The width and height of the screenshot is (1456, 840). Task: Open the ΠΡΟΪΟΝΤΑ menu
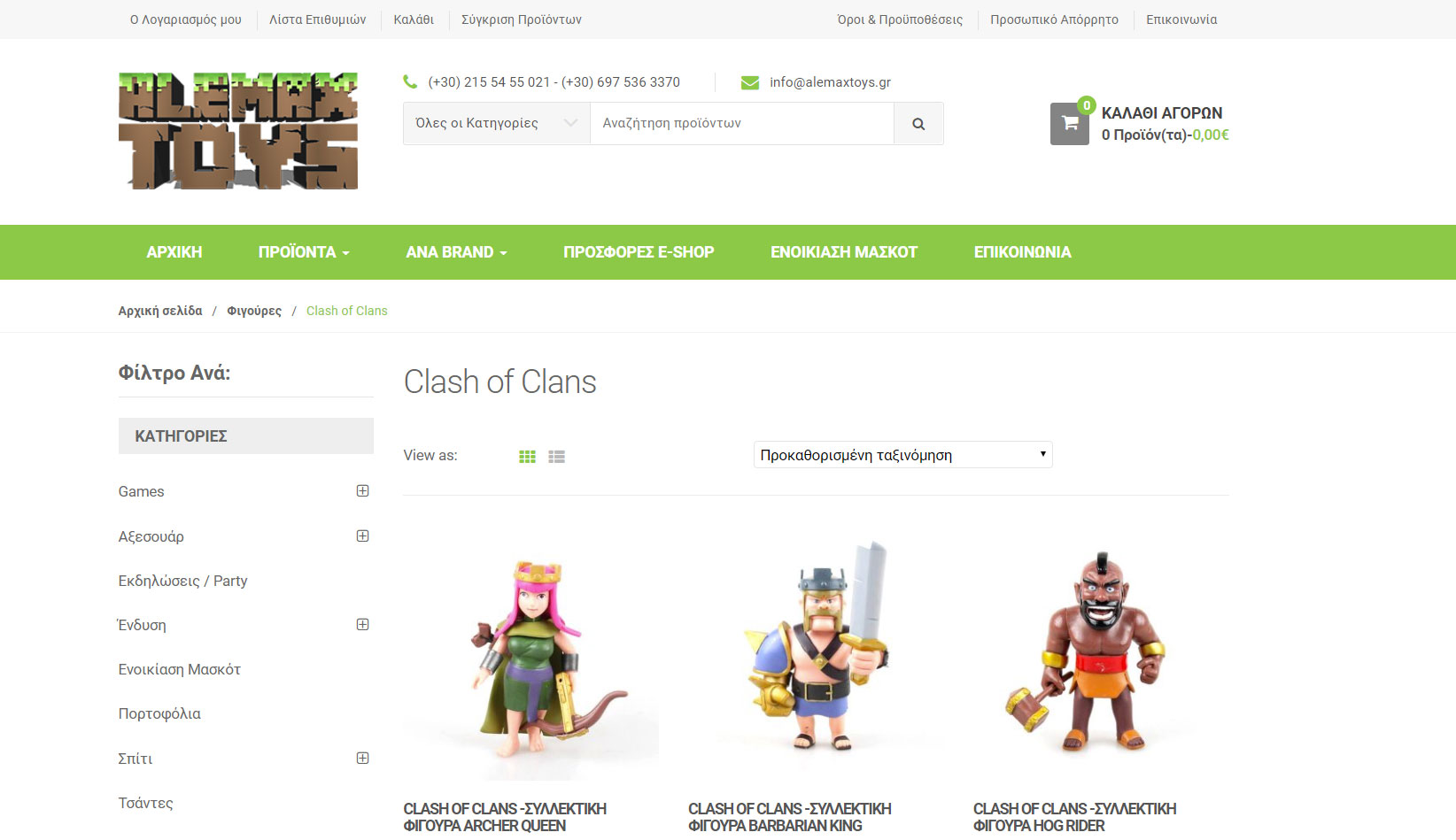[304, 252]
